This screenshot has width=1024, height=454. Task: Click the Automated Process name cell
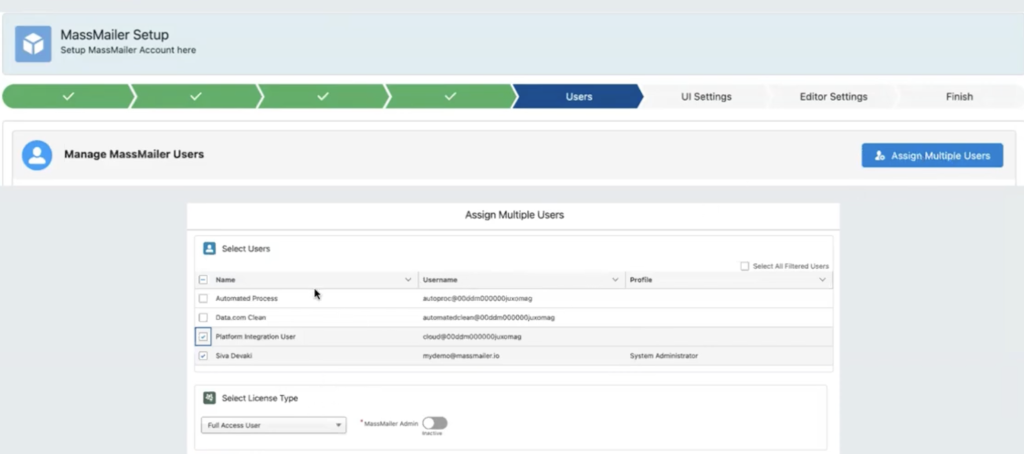coord(246,299)
